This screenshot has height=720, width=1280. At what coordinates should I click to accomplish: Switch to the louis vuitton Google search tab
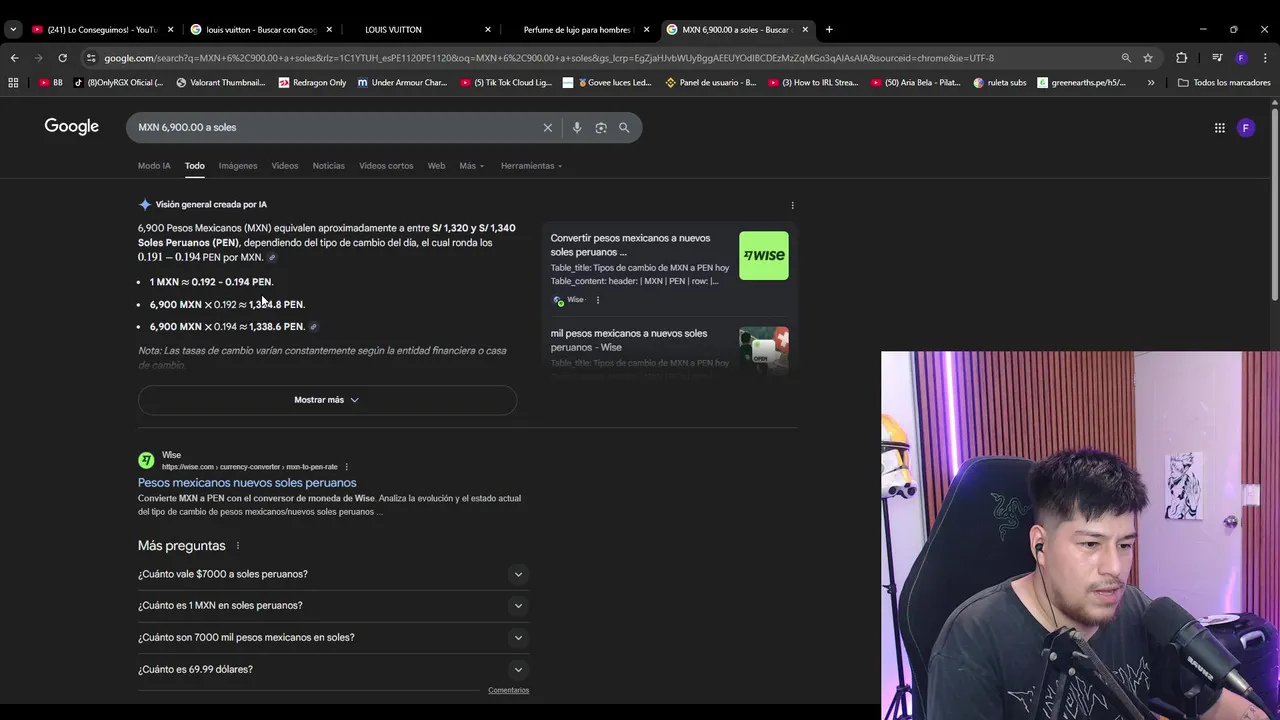(260, 30)
